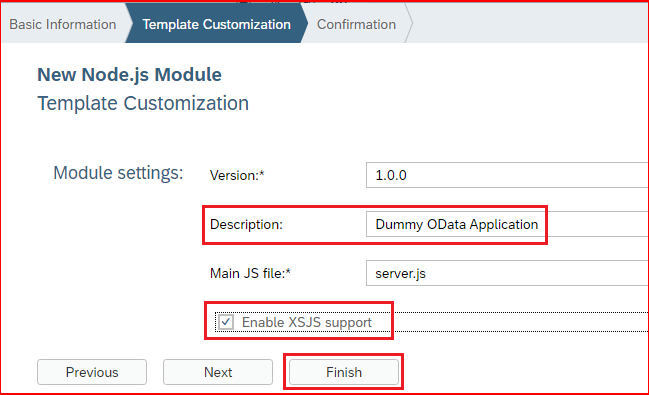Image resolution: width=649 pixels, height=395 pixels.
Task: Click the Main JS file:* label
Action: [x=250, y=273]
